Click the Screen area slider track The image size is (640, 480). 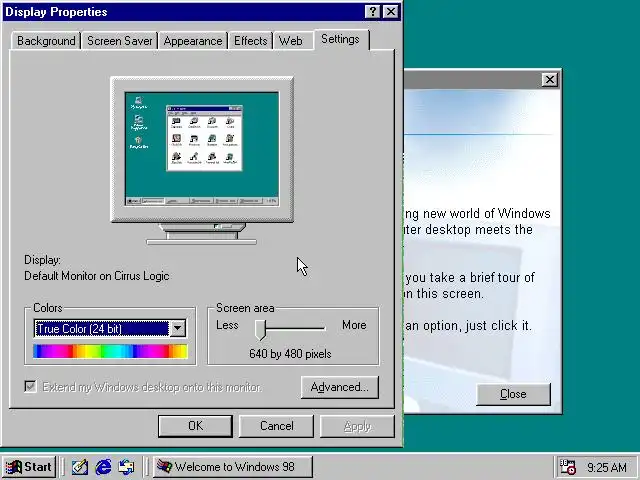click(291, 328)
